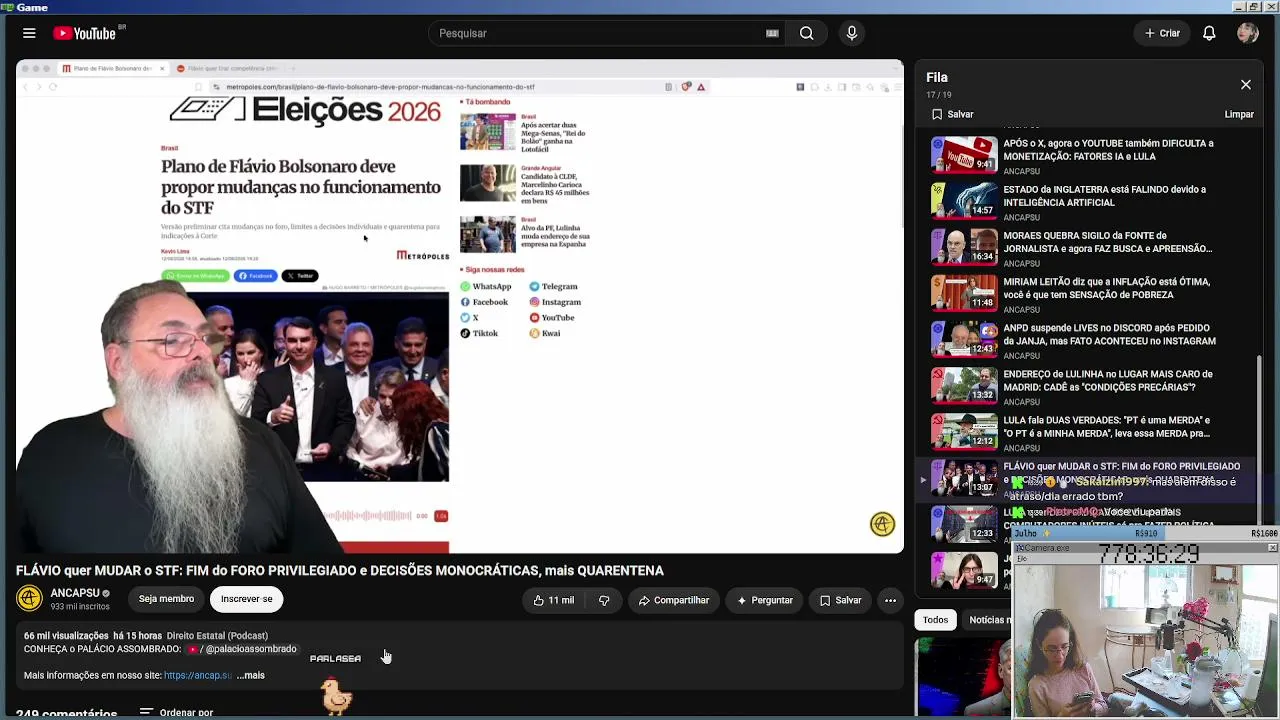Click the 66 mil visualizações text
This screenshot has height=720, width=1280.
[x=66, y=636]
